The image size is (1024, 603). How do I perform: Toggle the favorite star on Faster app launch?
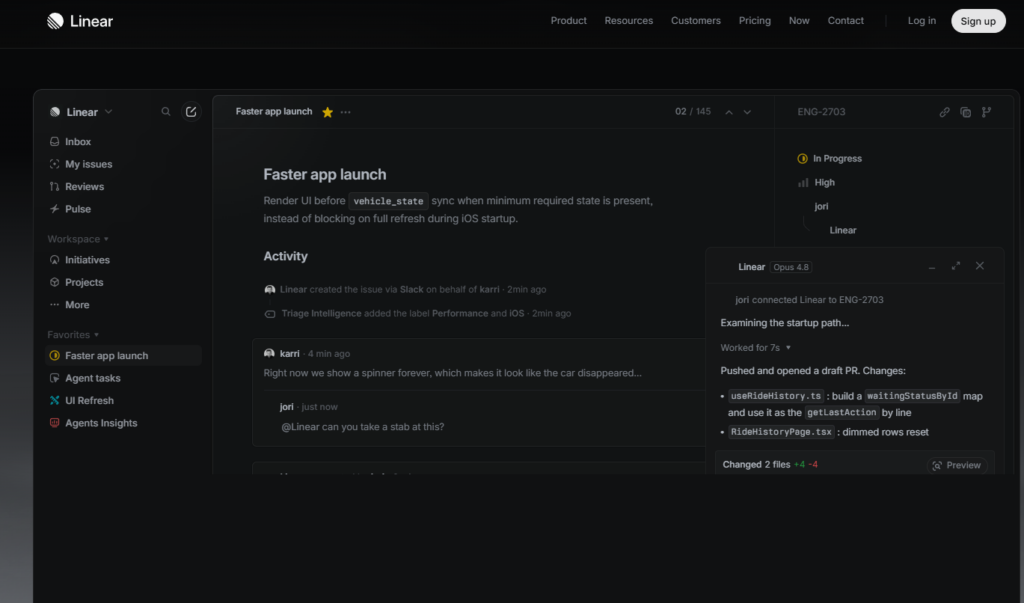[x=327, y=112]
